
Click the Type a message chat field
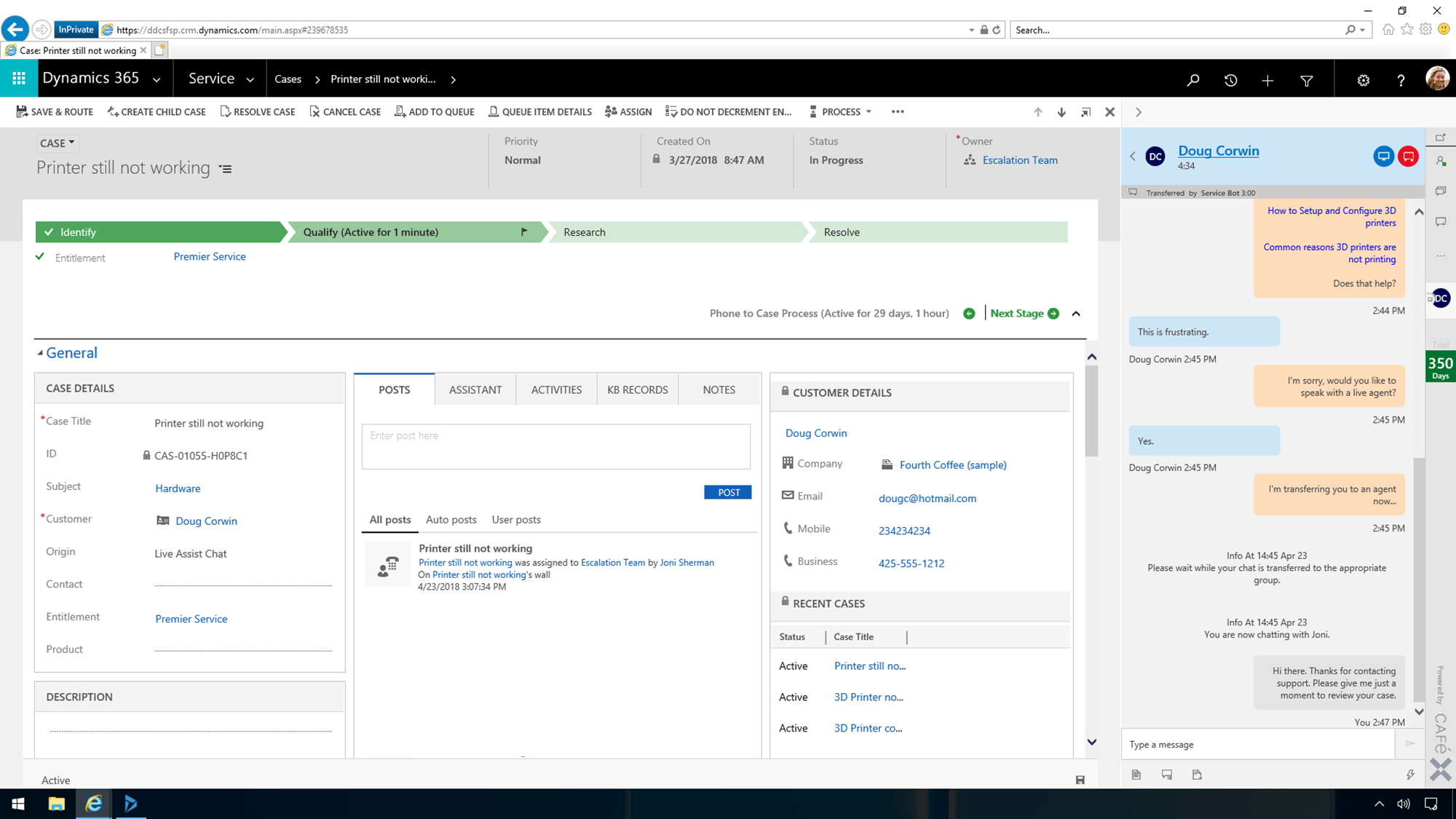pyautogui.click(x=1257, y=744)
